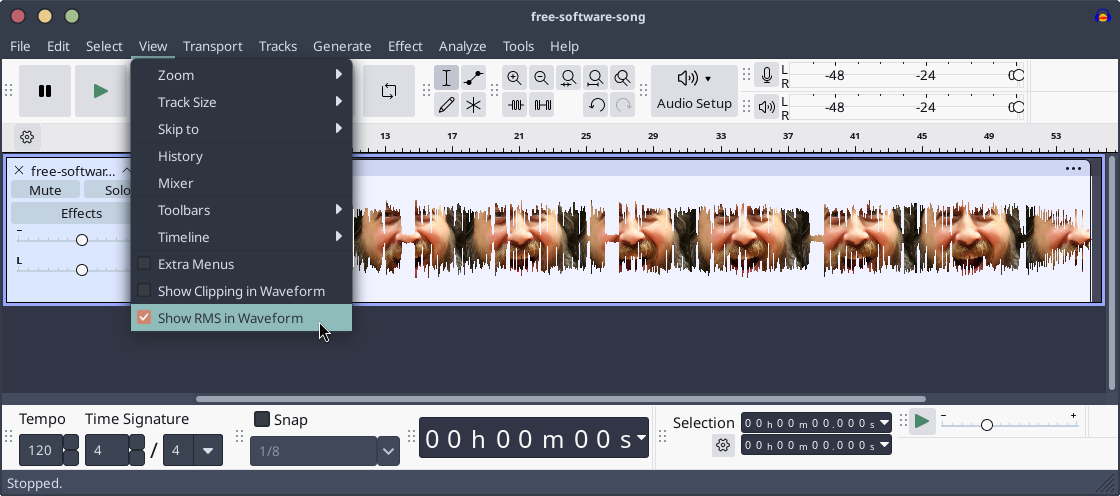Click the Zoom Toggle icon

(623, 78)
